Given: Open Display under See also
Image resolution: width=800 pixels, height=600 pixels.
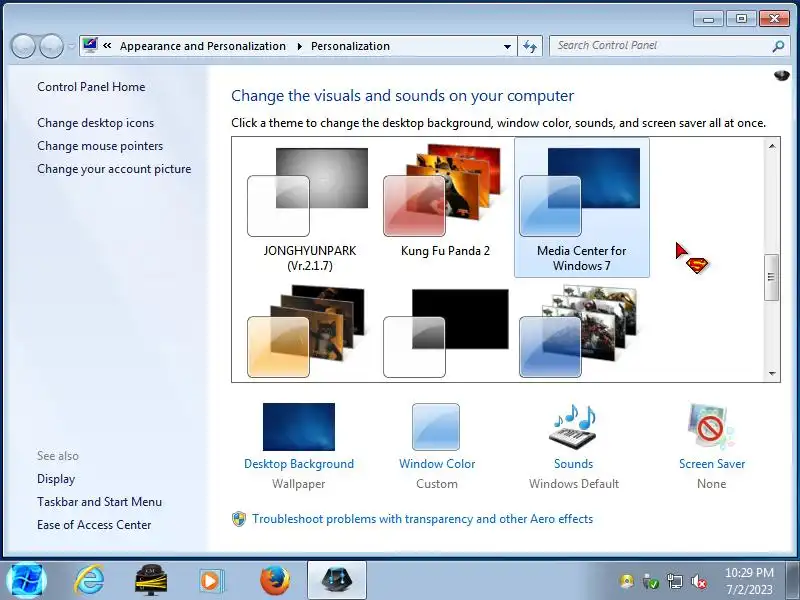Looking at the screenshot, I should 56,479.
